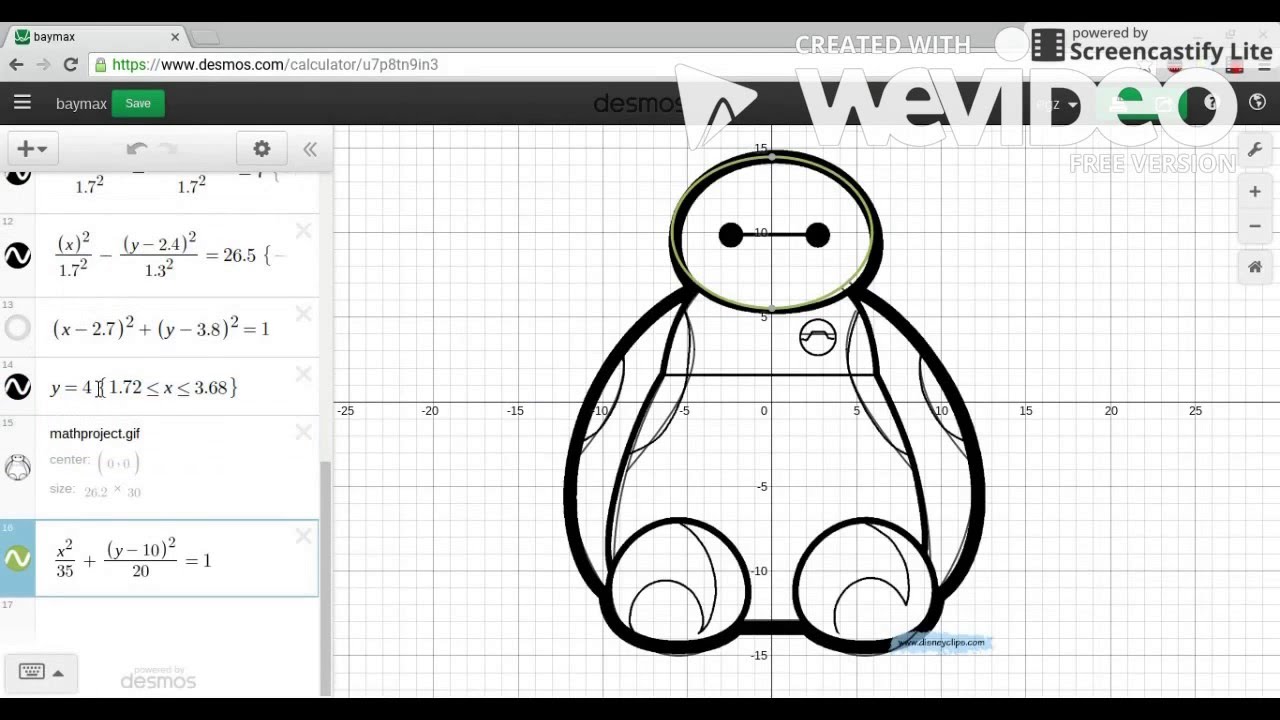Edit the circle equation (x−2.7)²+(y−3.8)²=1

[161, 328]
